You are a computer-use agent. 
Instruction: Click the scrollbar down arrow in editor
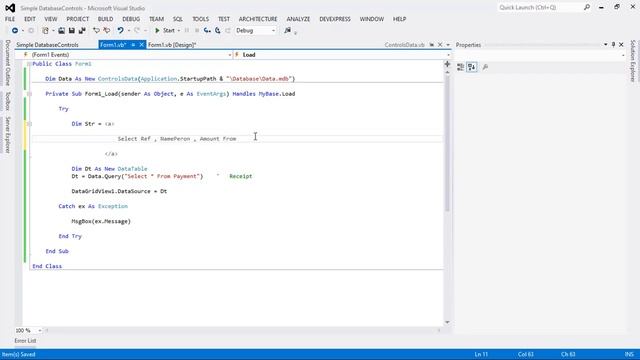[447, 322]
